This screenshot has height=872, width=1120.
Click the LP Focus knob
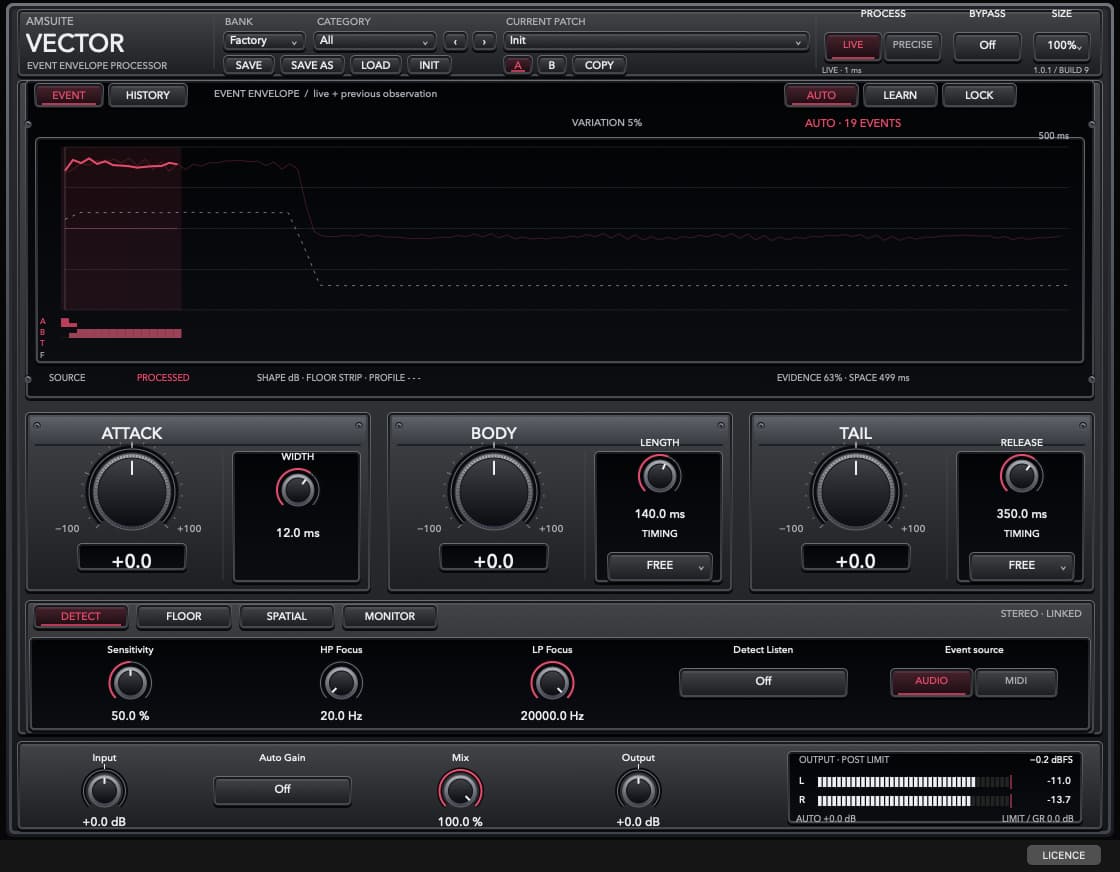[552, 682]
